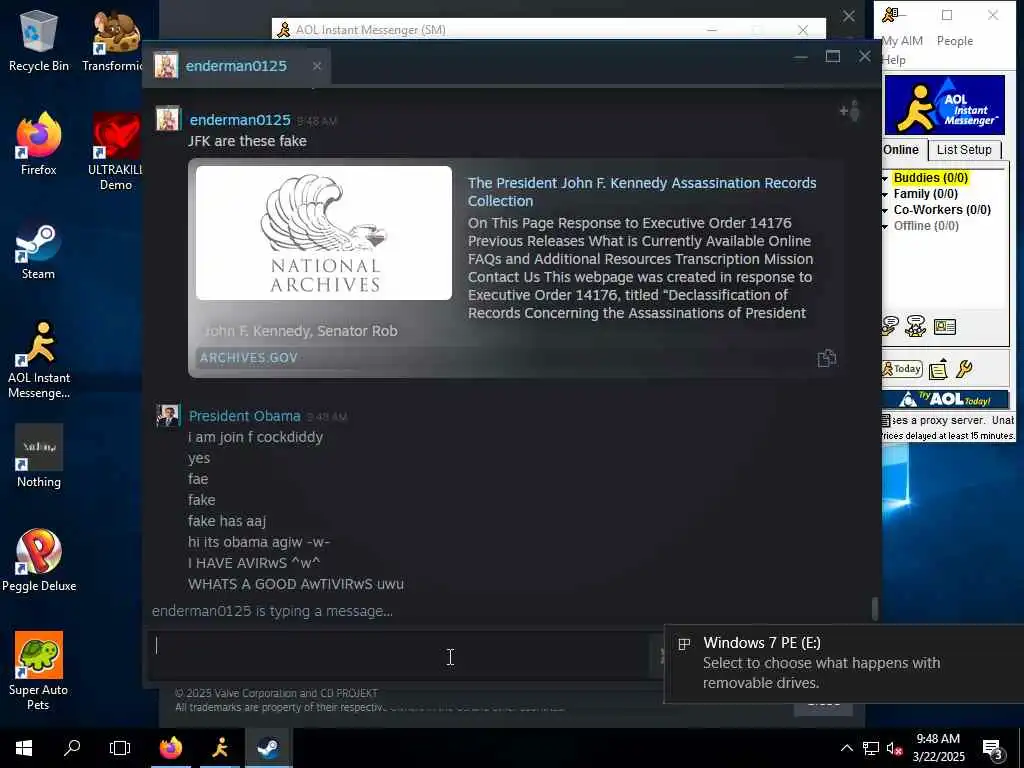This screenshot has width=1024, height=768.
Task: Switch to the Online tab in AIM
Action: (901, 150)
